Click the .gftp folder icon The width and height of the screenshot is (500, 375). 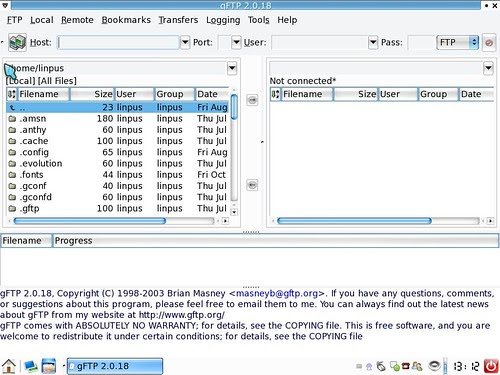point(12,208)
